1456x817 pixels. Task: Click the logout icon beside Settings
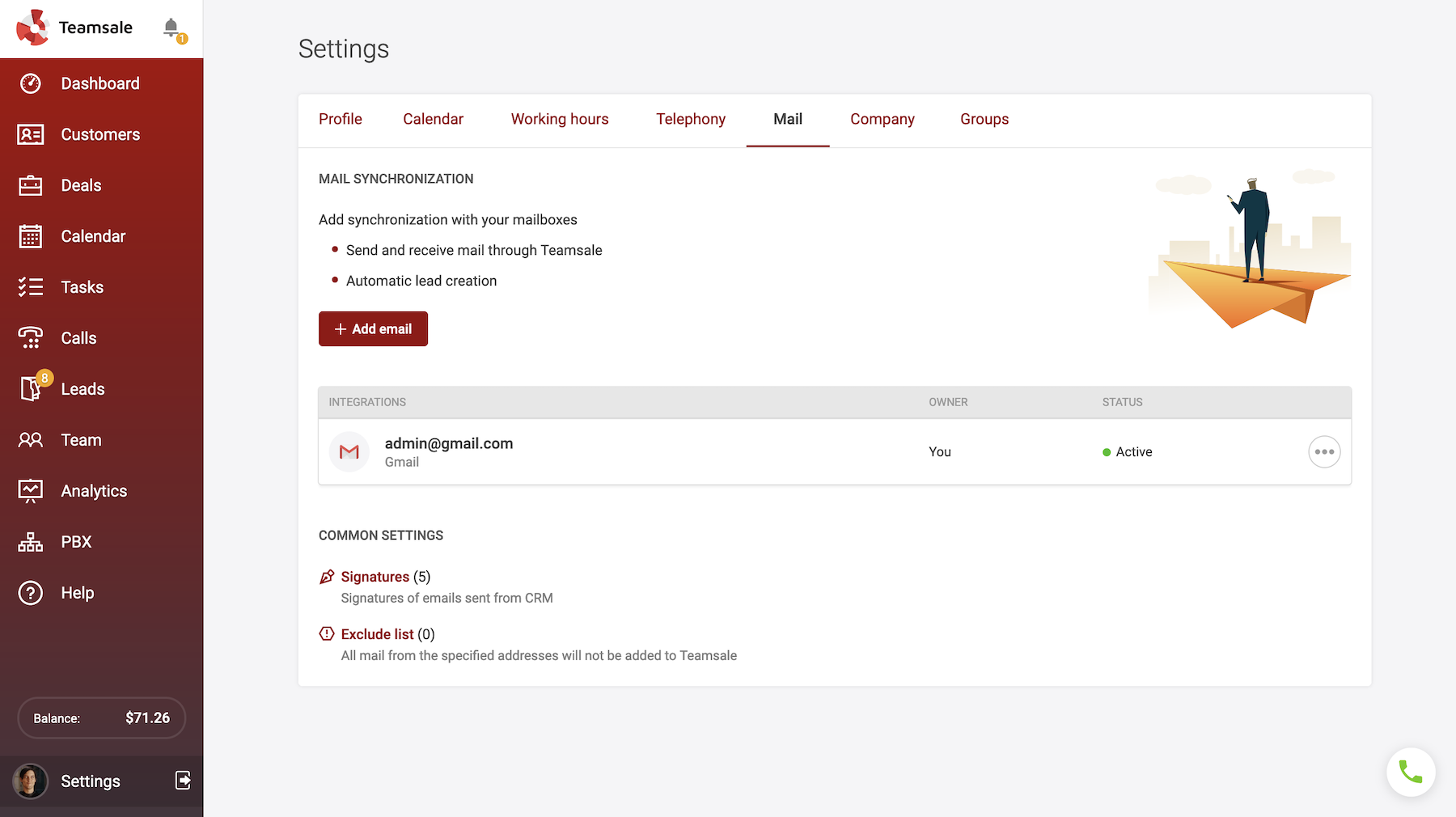point(184,780)
